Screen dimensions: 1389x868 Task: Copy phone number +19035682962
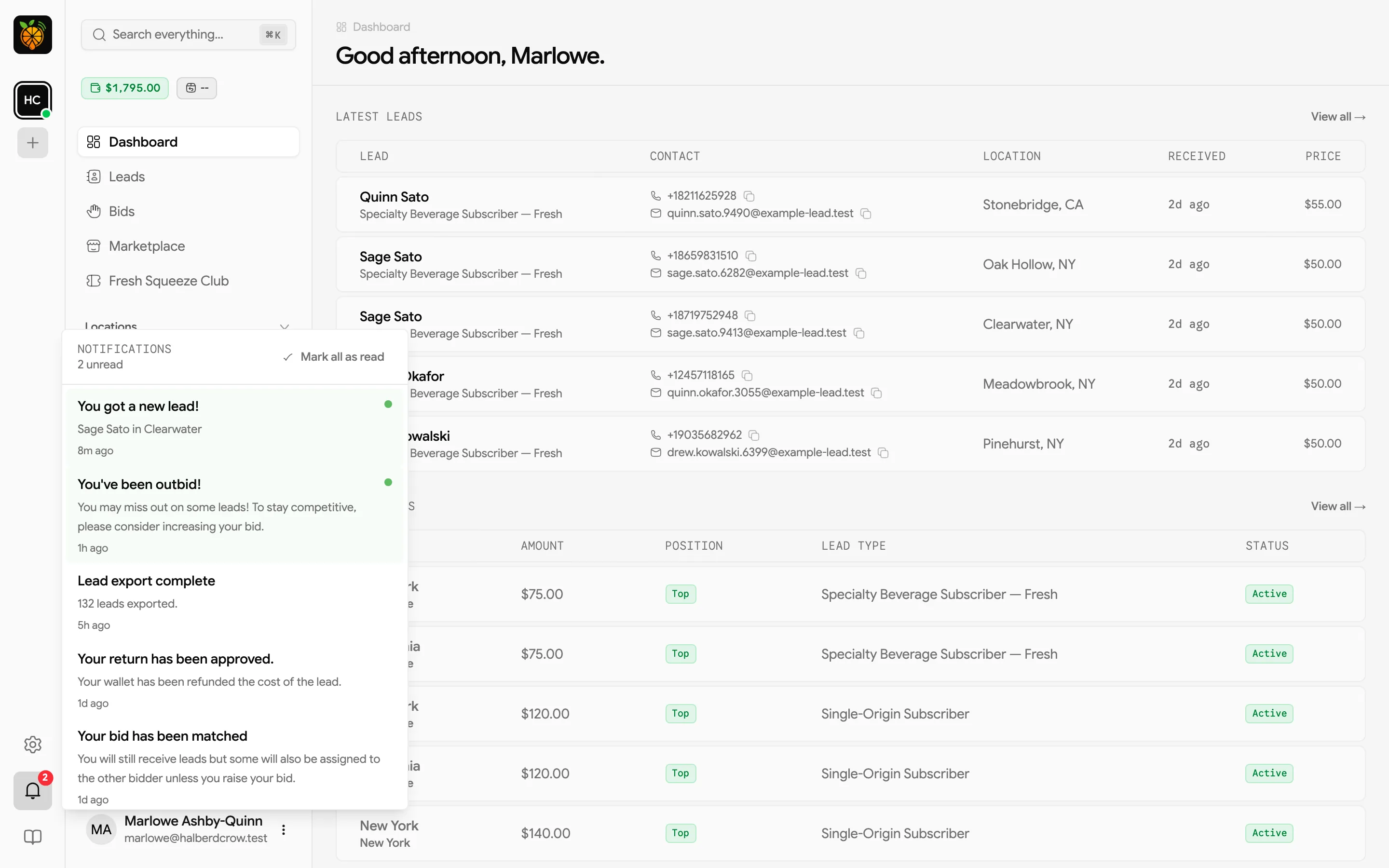[754, 435]
